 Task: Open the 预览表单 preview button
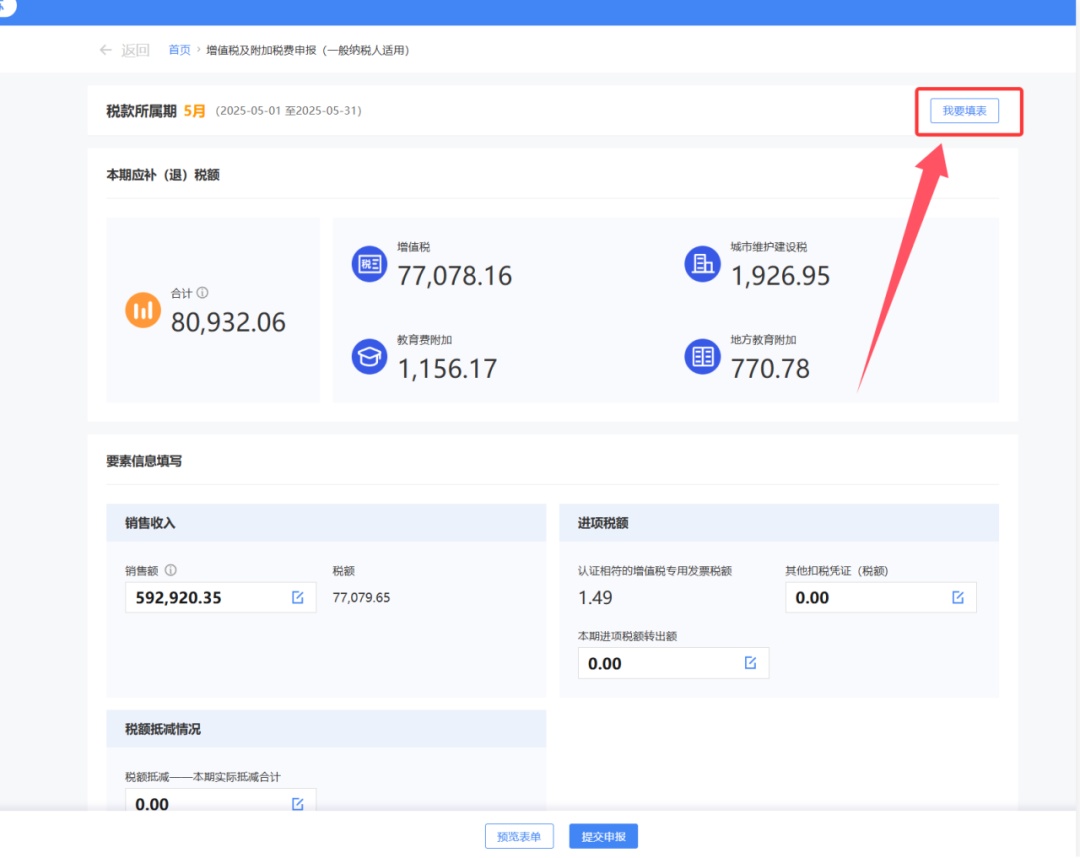(519, 837)
